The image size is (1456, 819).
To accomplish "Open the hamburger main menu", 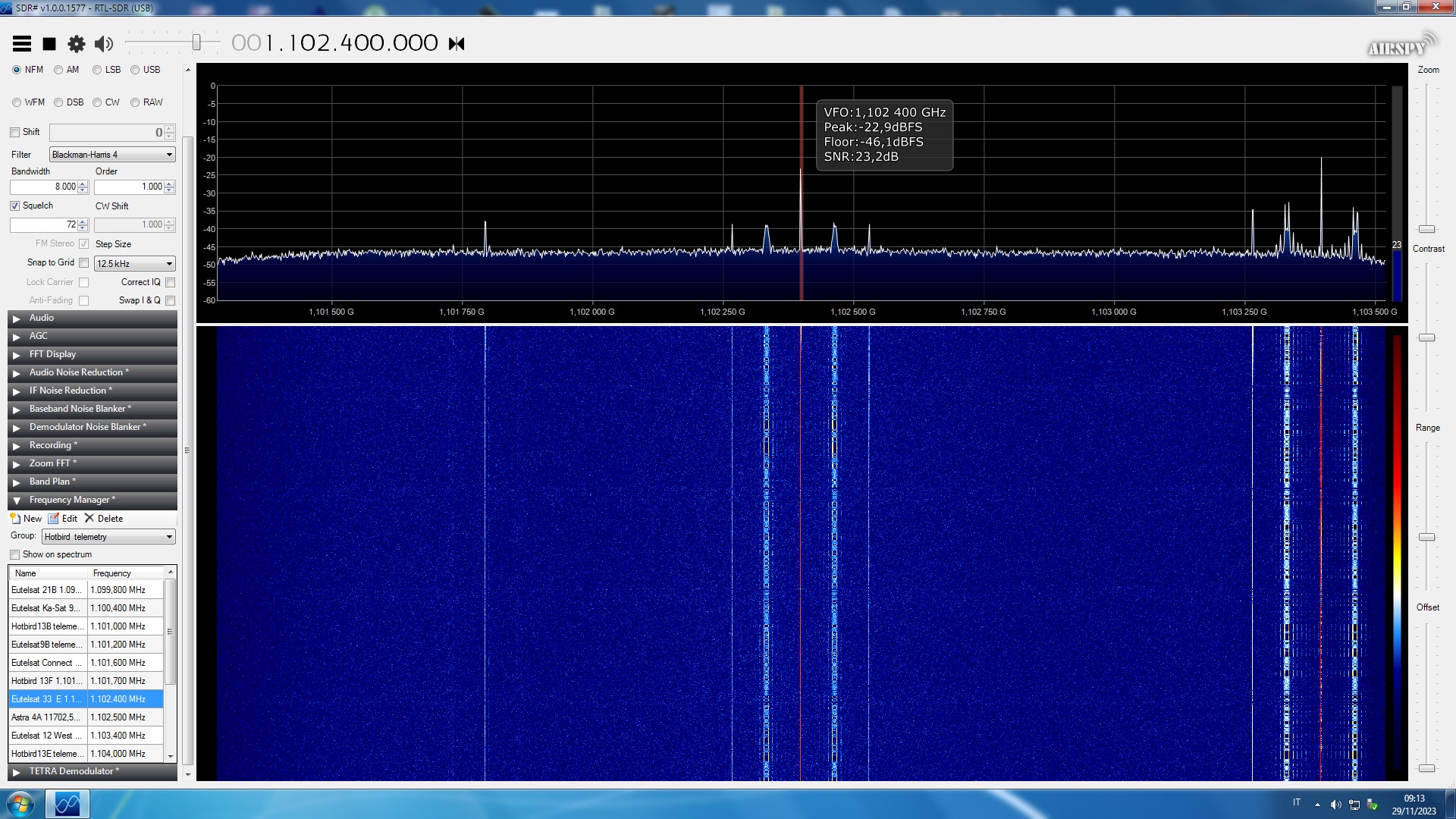I will pyautogui.click(x=22, y=44).
